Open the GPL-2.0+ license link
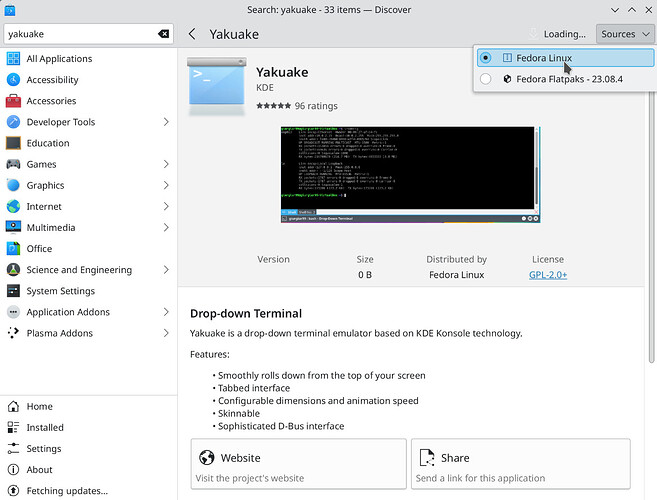The width and height of the screenshot is (657, 500). (x=548, y=275)
